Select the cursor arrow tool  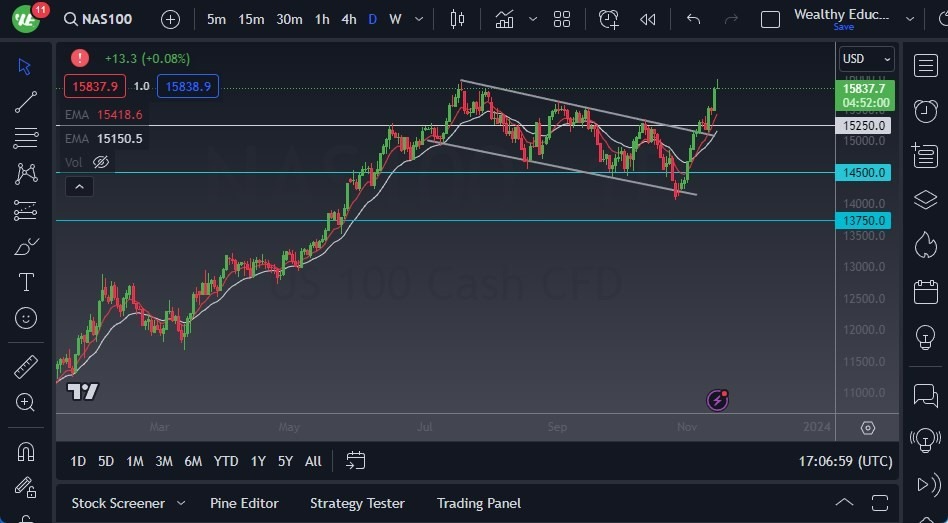coord(25,67)
